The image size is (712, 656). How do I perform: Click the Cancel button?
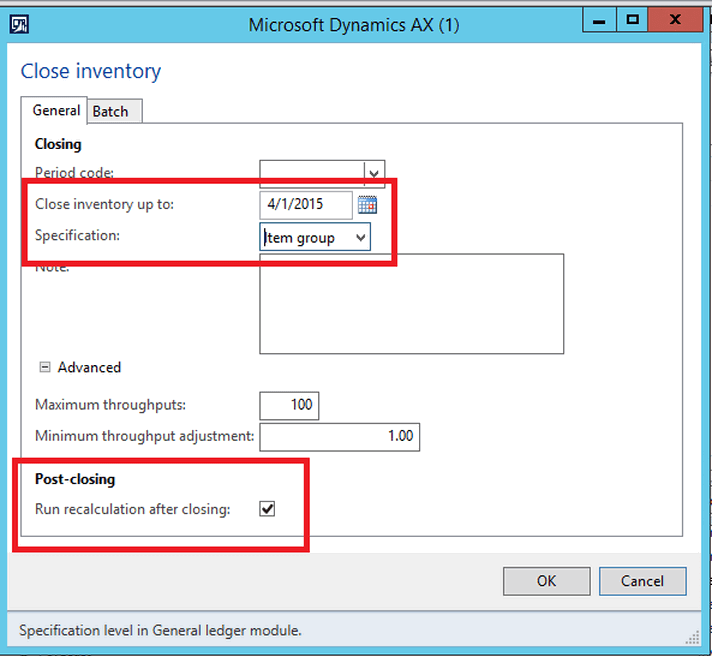pyautogui.click(x=643, y=581)
